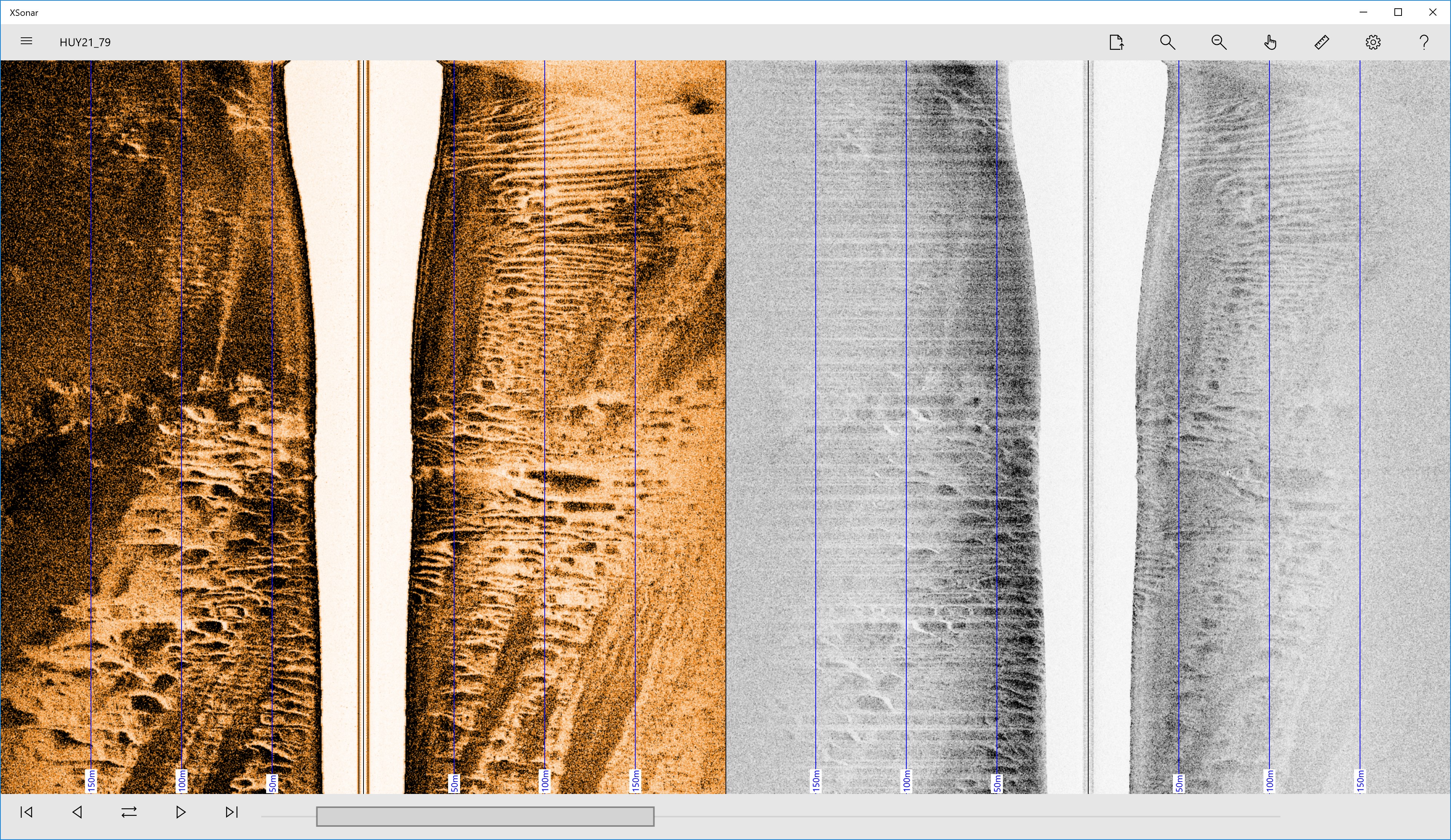Click the zoom out magnifier

coord(1218,42)
